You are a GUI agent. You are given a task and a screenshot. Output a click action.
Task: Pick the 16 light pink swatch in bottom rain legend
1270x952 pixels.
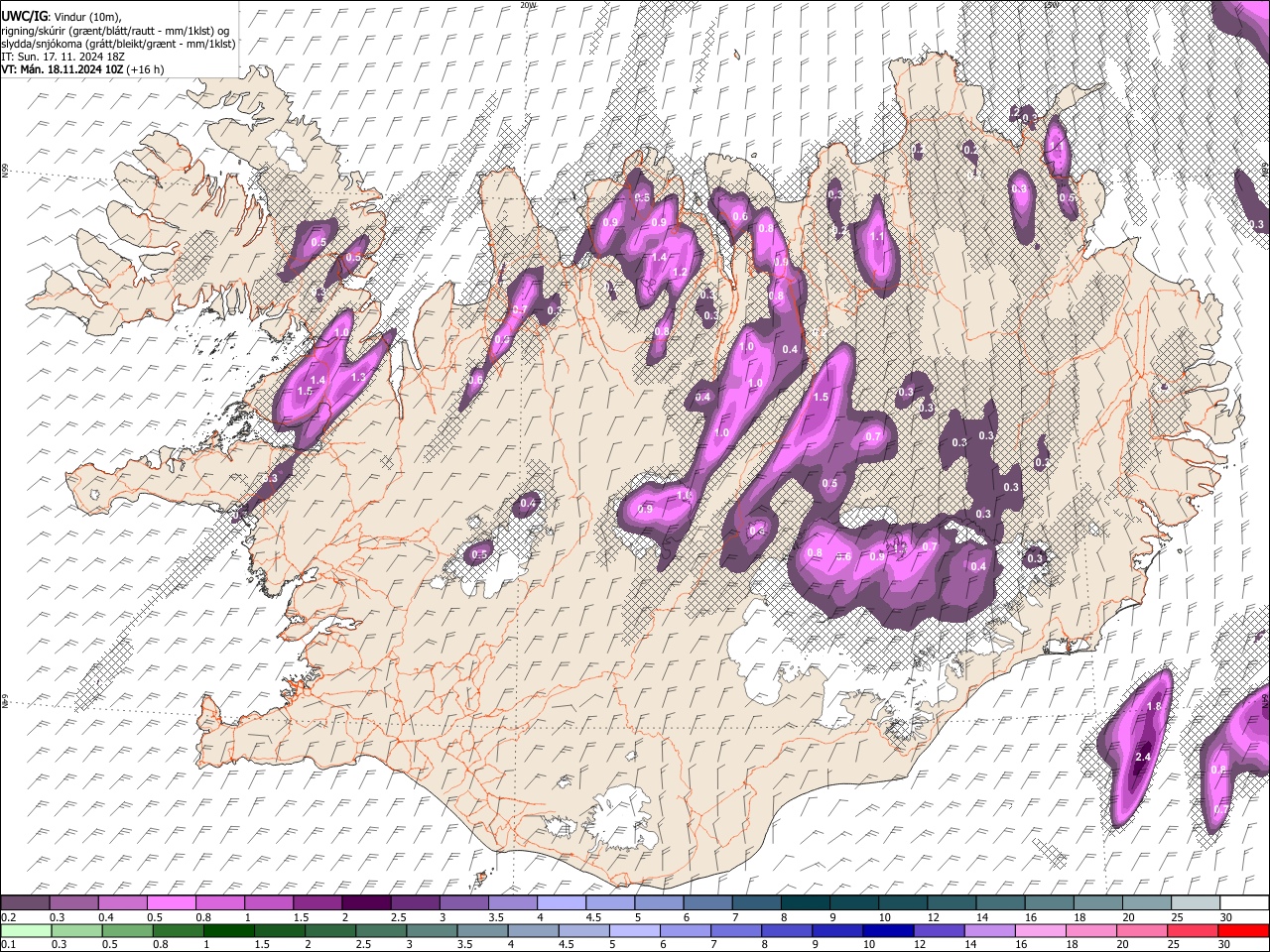[1042, 931]
